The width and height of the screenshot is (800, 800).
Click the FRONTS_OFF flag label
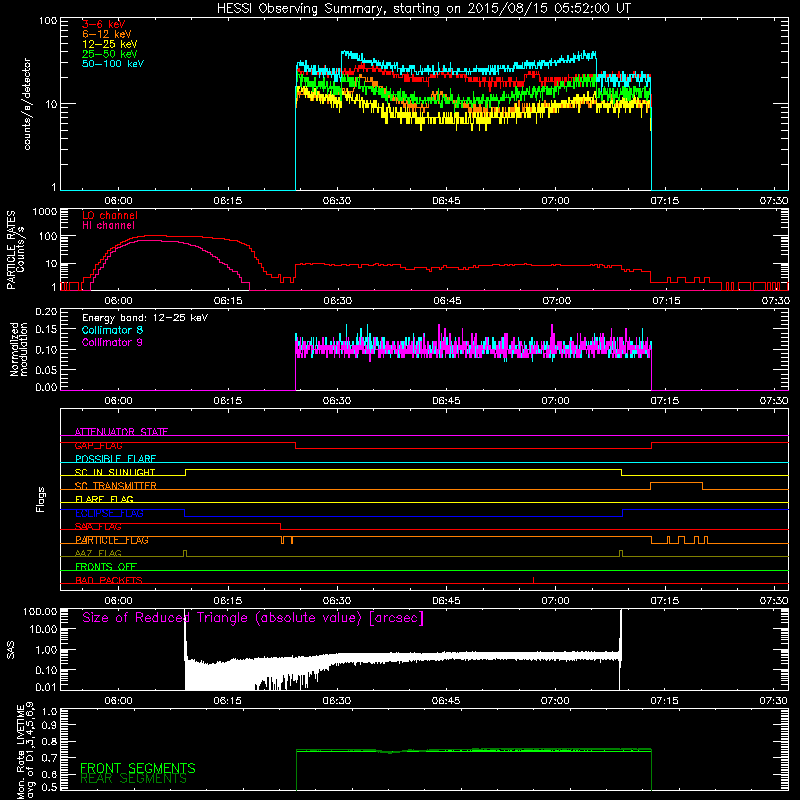(106, 567)
